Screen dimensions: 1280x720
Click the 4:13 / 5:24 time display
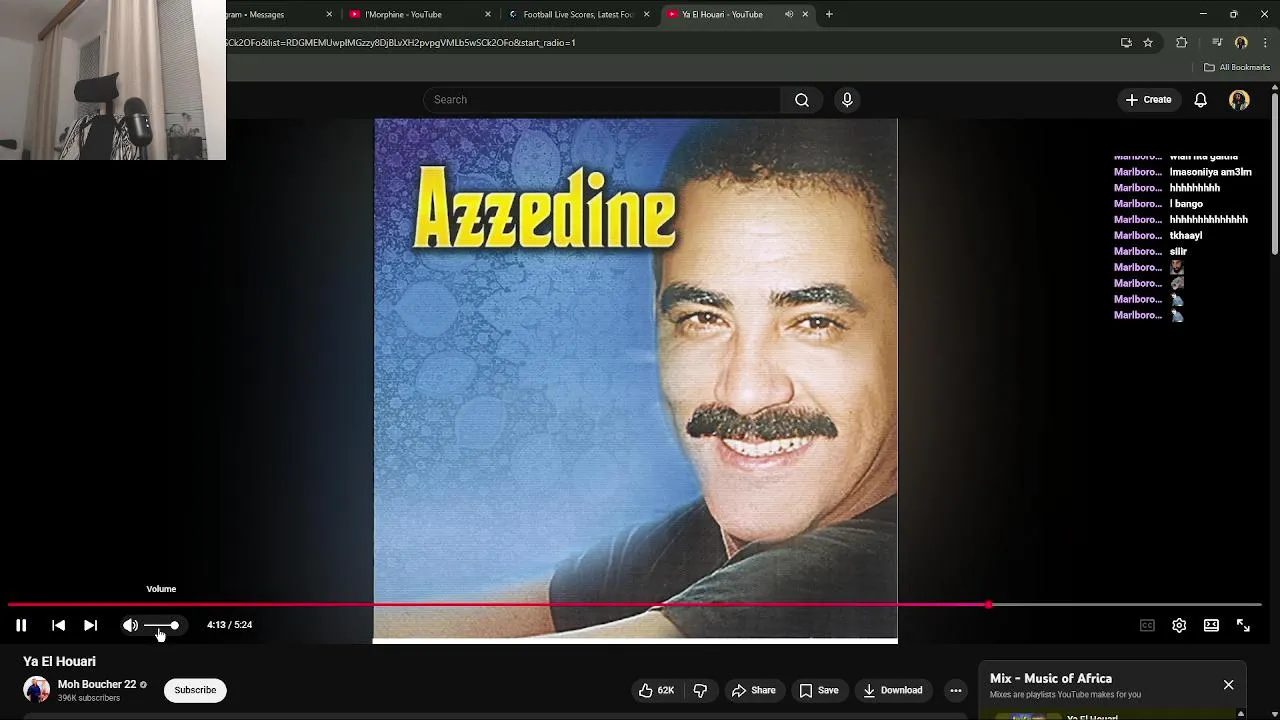click(229, 625)
